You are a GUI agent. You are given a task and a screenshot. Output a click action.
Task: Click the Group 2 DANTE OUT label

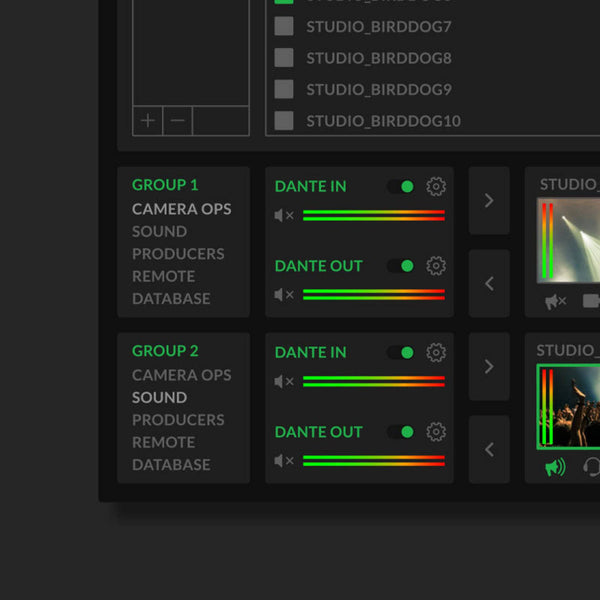pos(318,432)
